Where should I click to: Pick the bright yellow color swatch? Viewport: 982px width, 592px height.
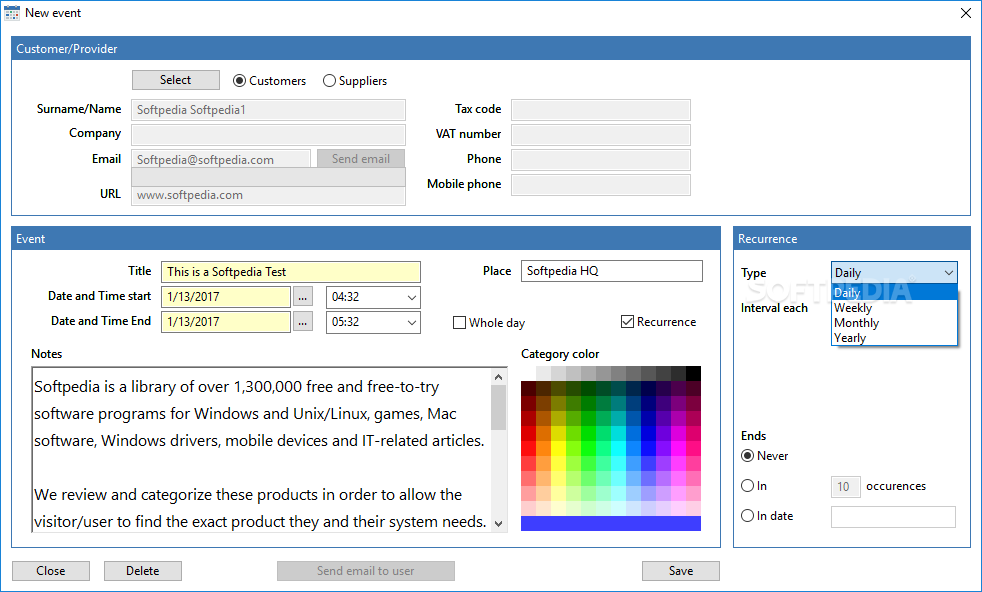(x=558, y=448)
